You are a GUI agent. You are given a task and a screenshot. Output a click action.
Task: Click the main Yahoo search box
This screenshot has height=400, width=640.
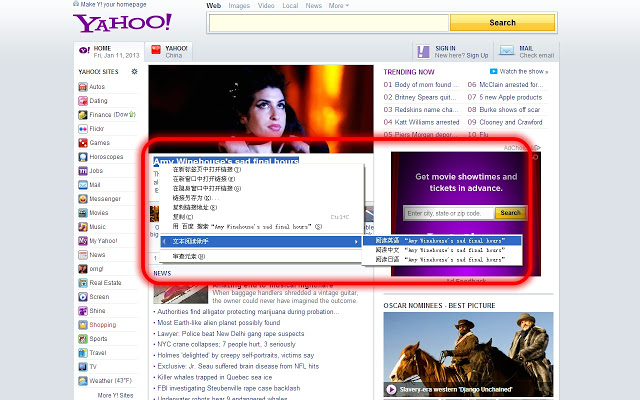(x=327, y=22)
